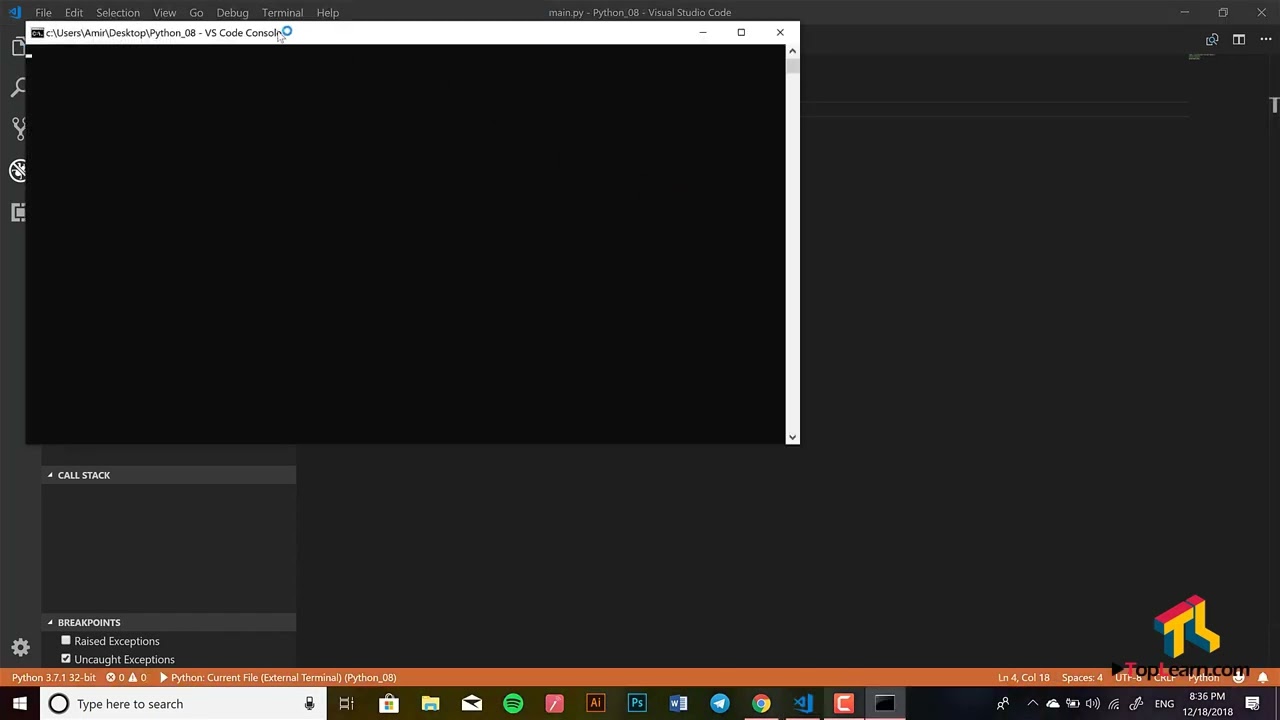Click the battery icon in the system tray
The image size is (1280, 720).
(x=1072, y=704)
